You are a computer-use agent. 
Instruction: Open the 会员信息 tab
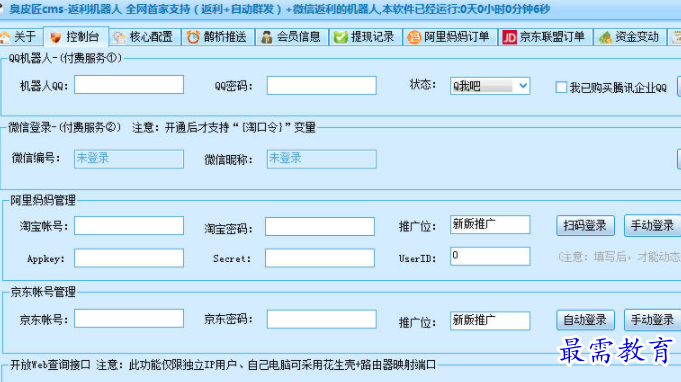pyautogui.click(x=292, y=37)
